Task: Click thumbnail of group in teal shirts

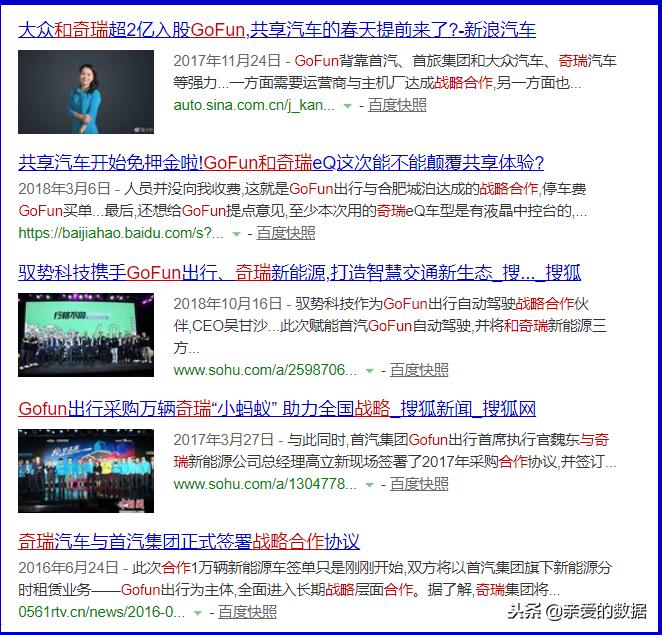Action: 86,471
